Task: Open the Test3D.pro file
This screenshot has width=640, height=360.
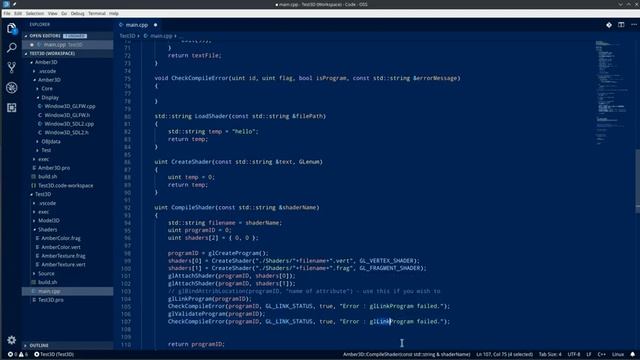Action: click(x=51, y=300)
